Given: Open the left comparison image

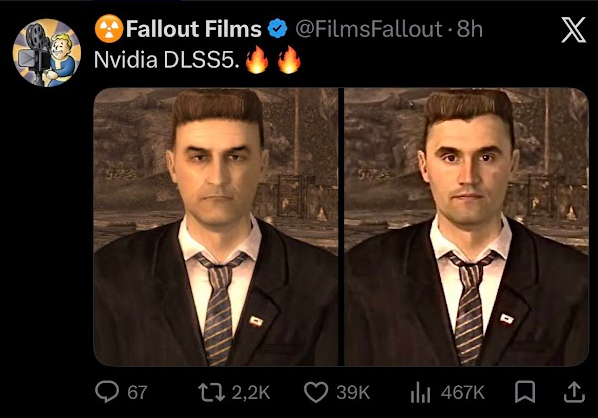Looking at the screenshot, I should [216, 227].
